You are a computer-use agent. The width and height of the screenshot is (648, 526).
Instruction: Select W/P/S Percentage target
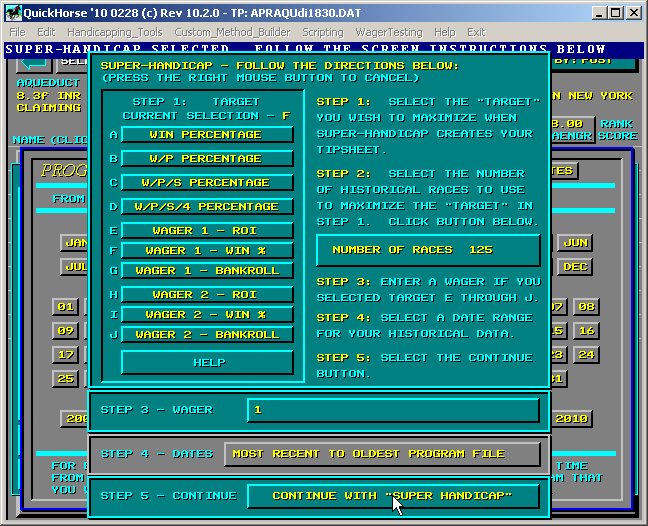(x=207, y=182)
